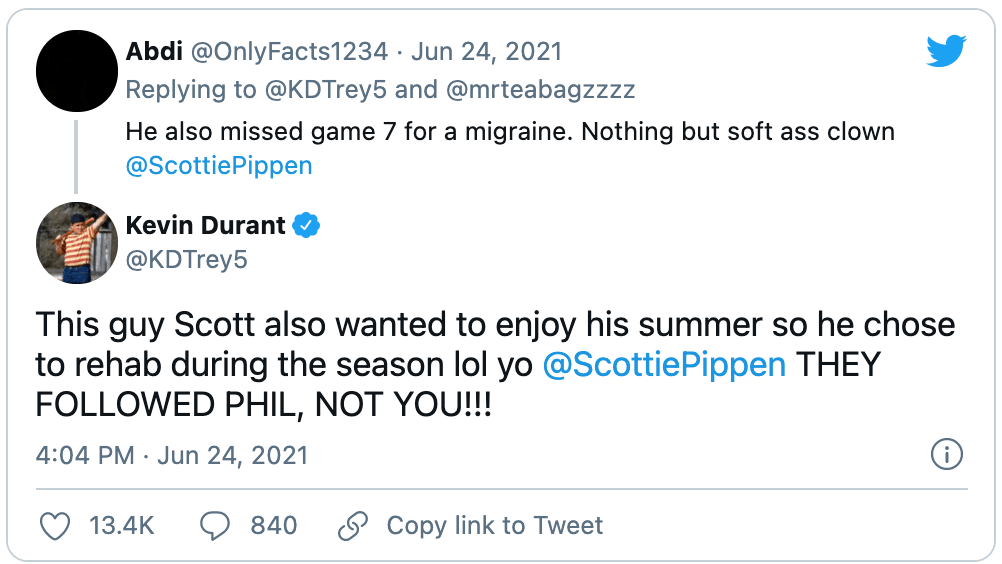Click the chain link icon
The height and width of the screenshot is (564, 1002).
354,525
